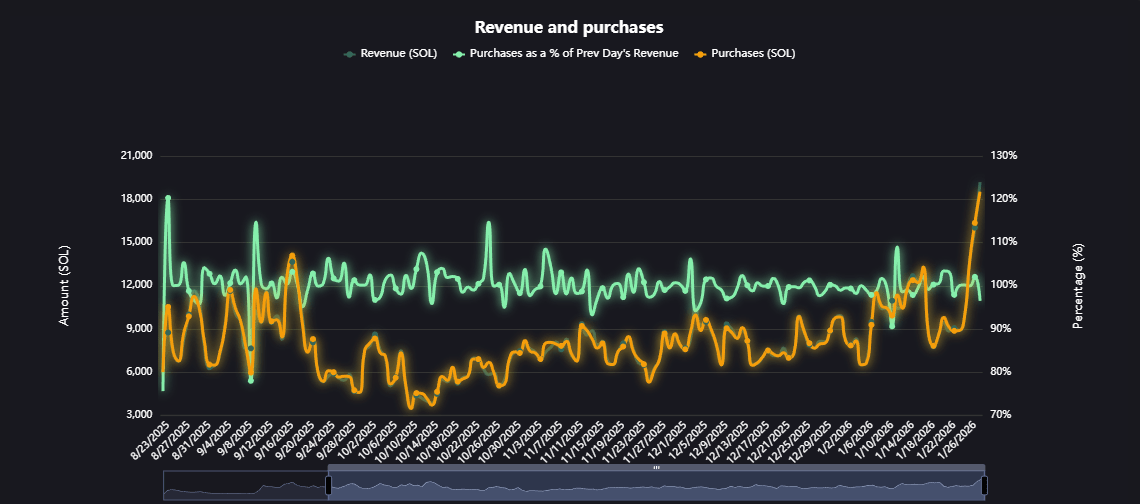Click the green peak data point near 120%

[x=168, y=198]
